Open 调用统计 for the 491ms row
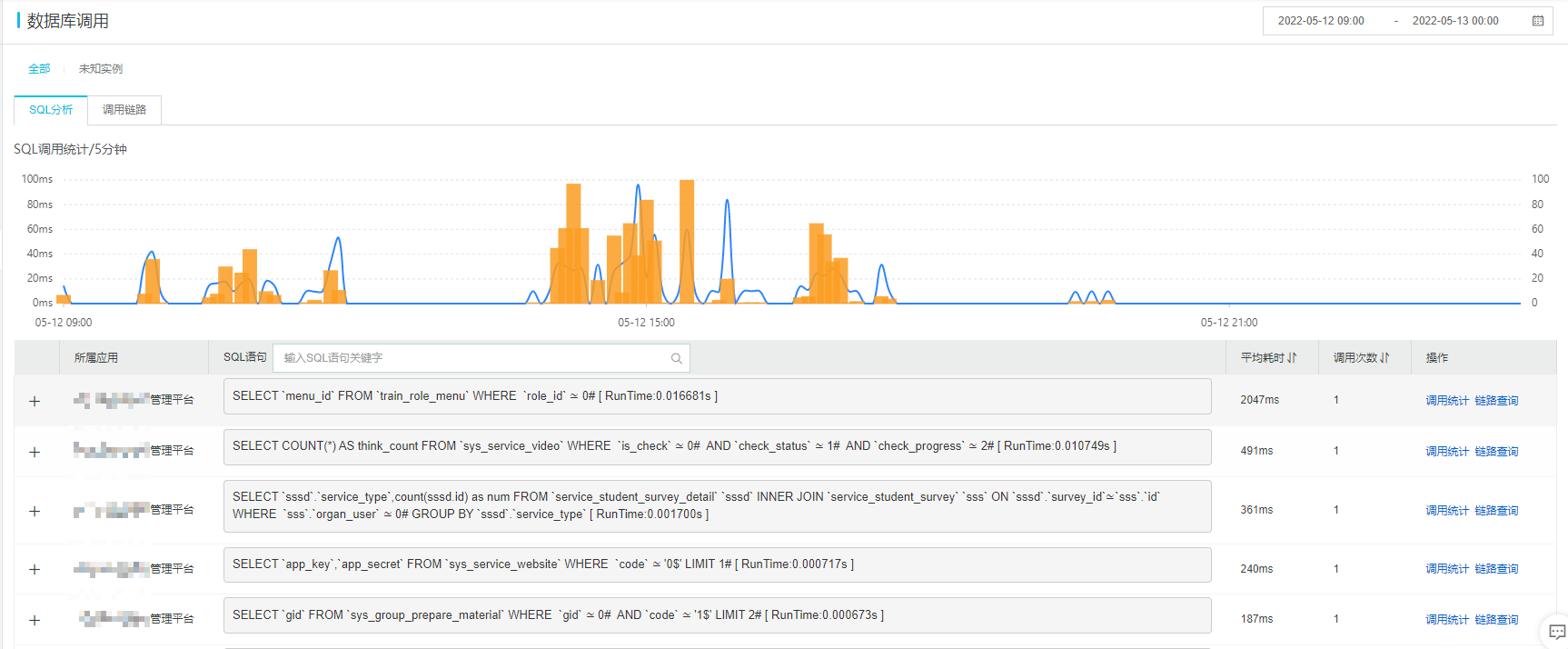This screenshot has height=649, width=1568. point(1447,452)
